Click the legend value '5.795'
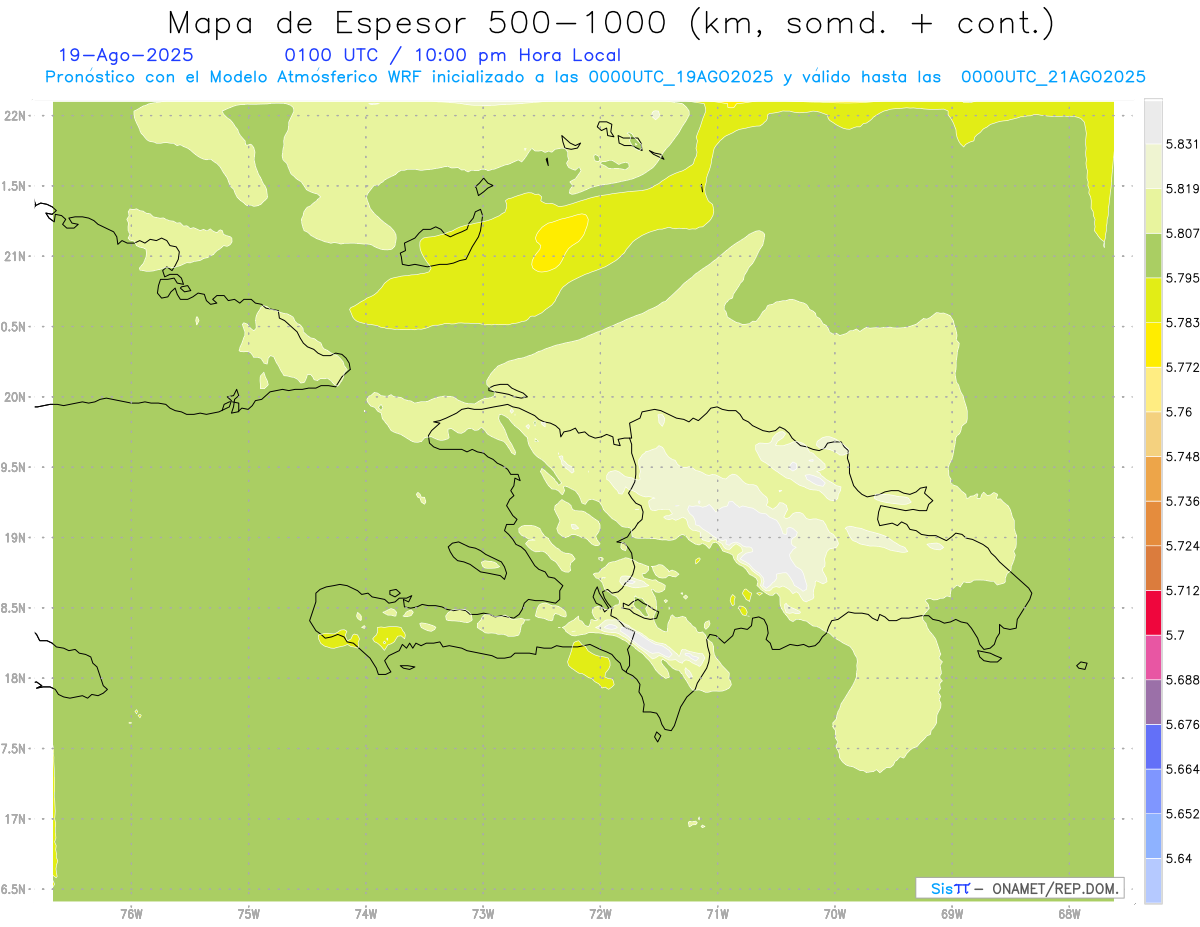The width and height of the screenshot is (1200, 927). pos(1182,278)
